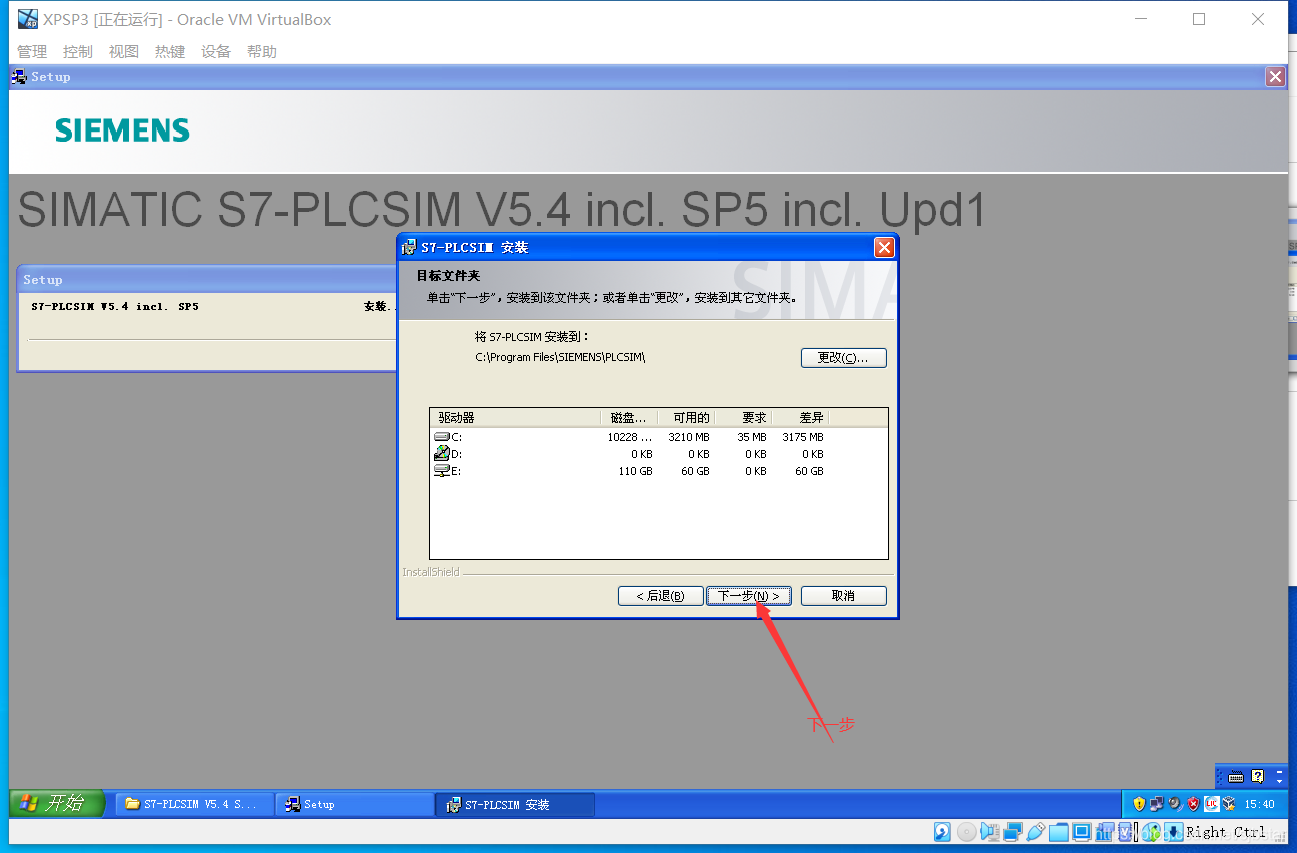1297x853 pixels.
Task: Click the VirtualBox display status icon
Action: tap(1081, 831)
